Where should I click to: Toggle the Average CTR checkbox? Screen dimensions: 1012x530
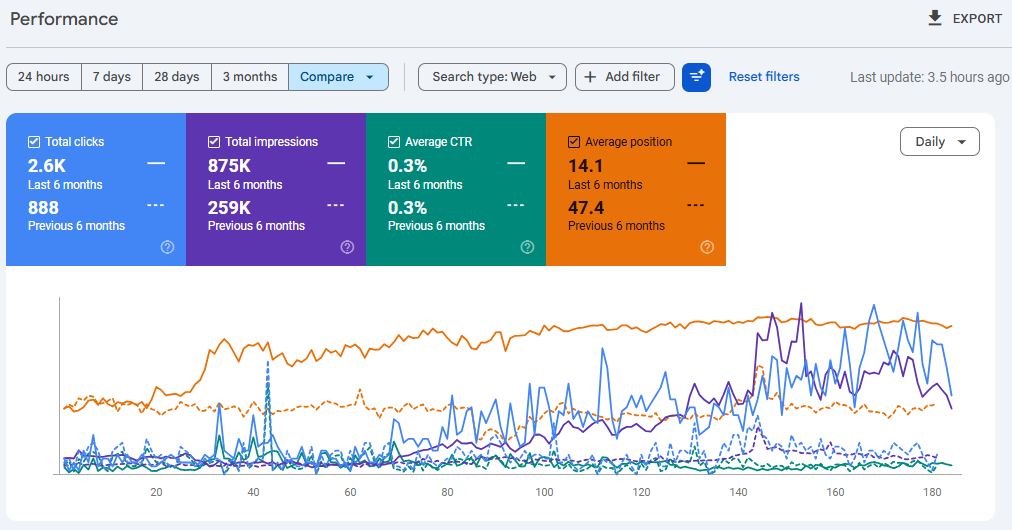[394, 142]
